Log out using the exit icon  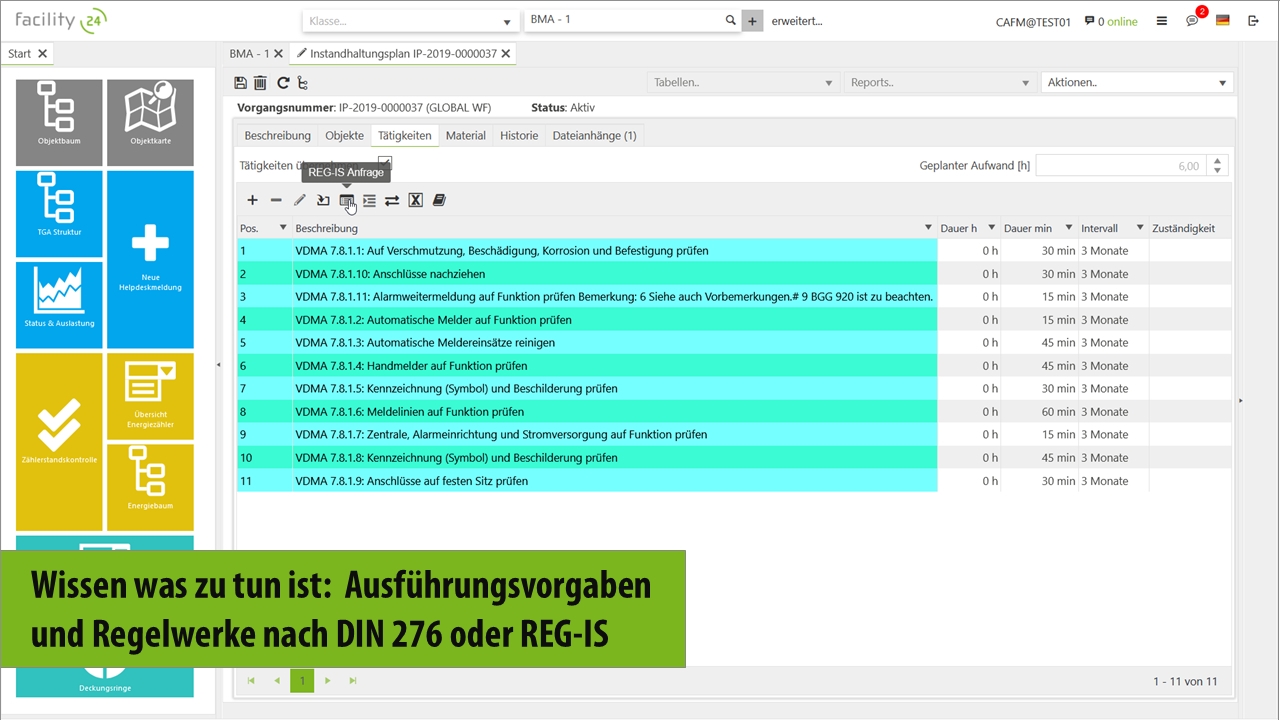(x=1253, y=21)
